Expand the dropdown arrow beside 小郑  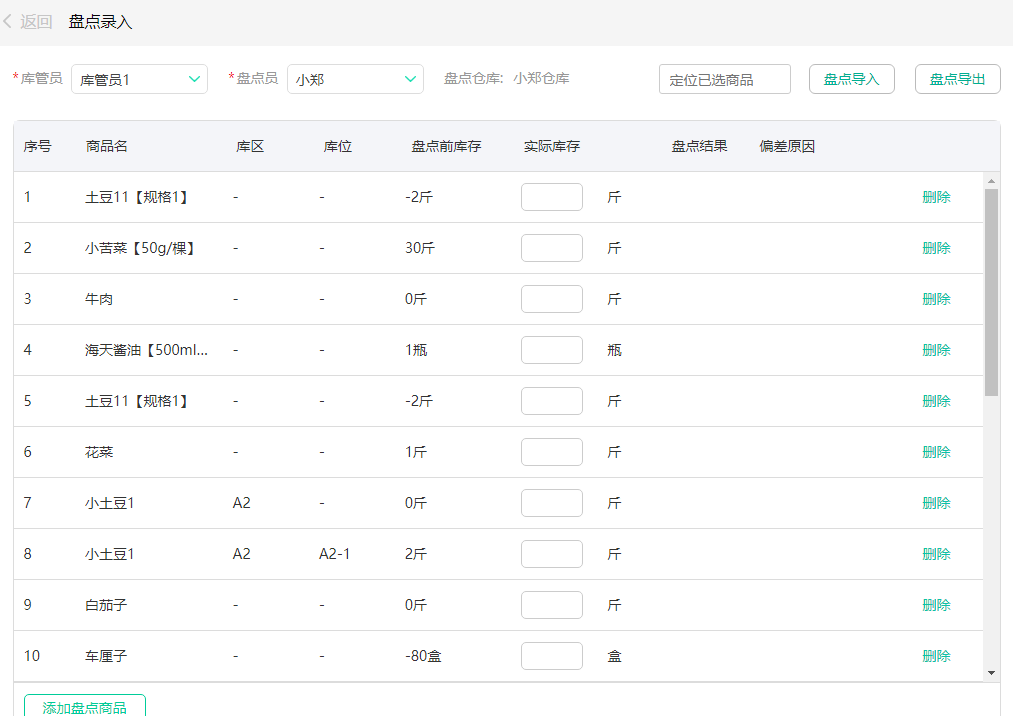coord(410,79)
